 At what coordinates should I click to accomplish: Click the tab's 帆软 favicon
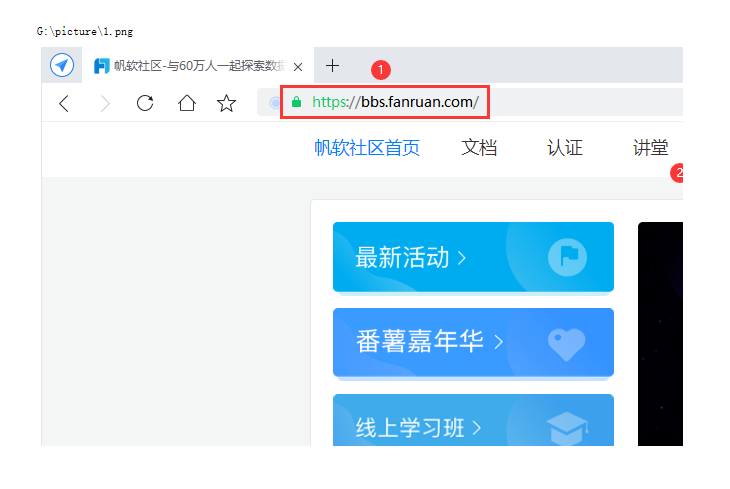(101, 66)
